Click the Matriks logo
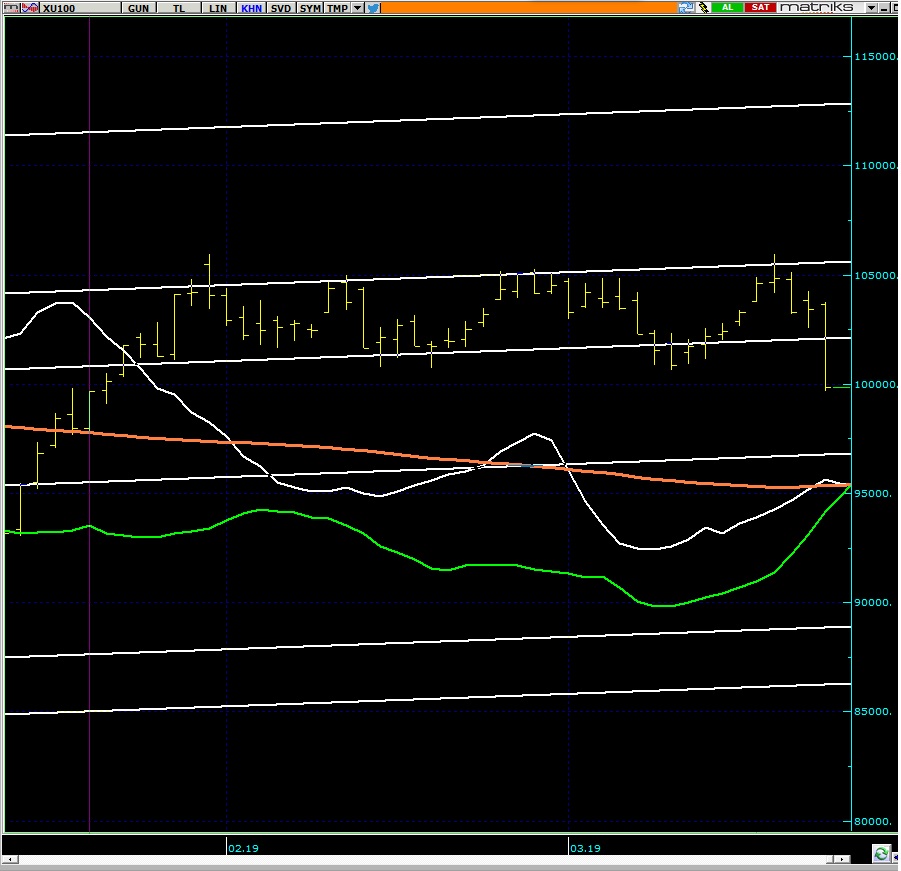901x871 pixels. [817, 7]
